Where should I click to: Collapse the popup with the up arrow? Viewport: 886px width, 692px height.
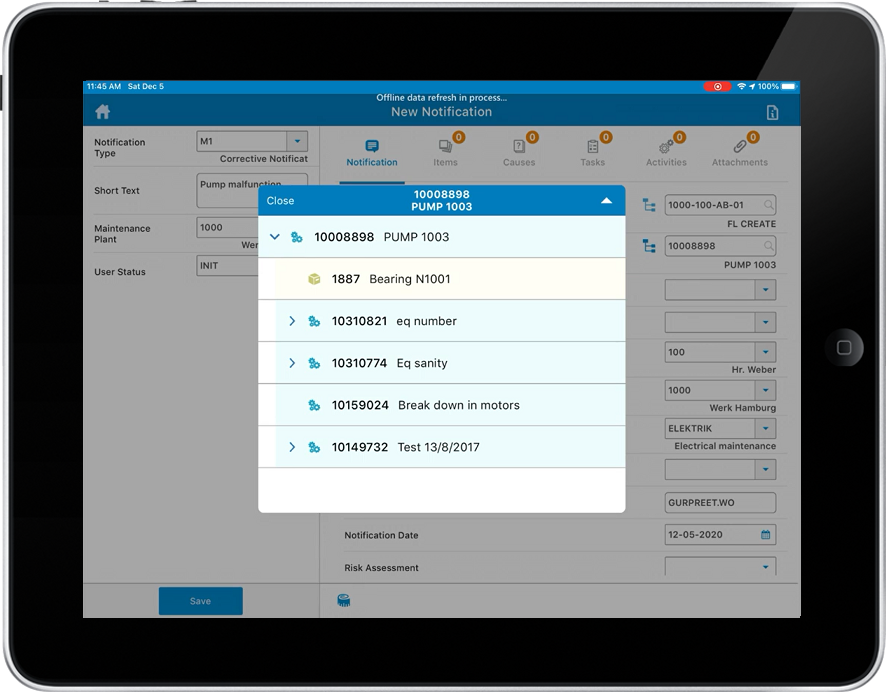605,201
